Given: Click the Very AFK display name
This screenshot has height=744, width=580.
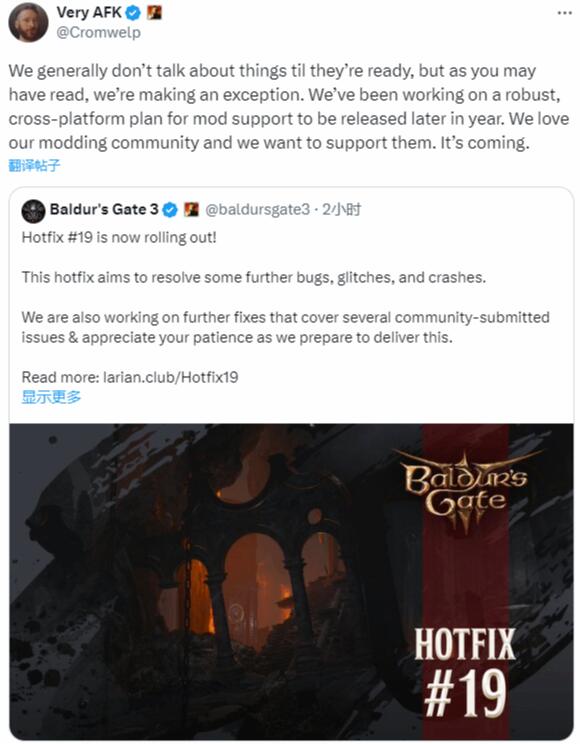Looking at the screenshot, I should (x=89, y=12).
